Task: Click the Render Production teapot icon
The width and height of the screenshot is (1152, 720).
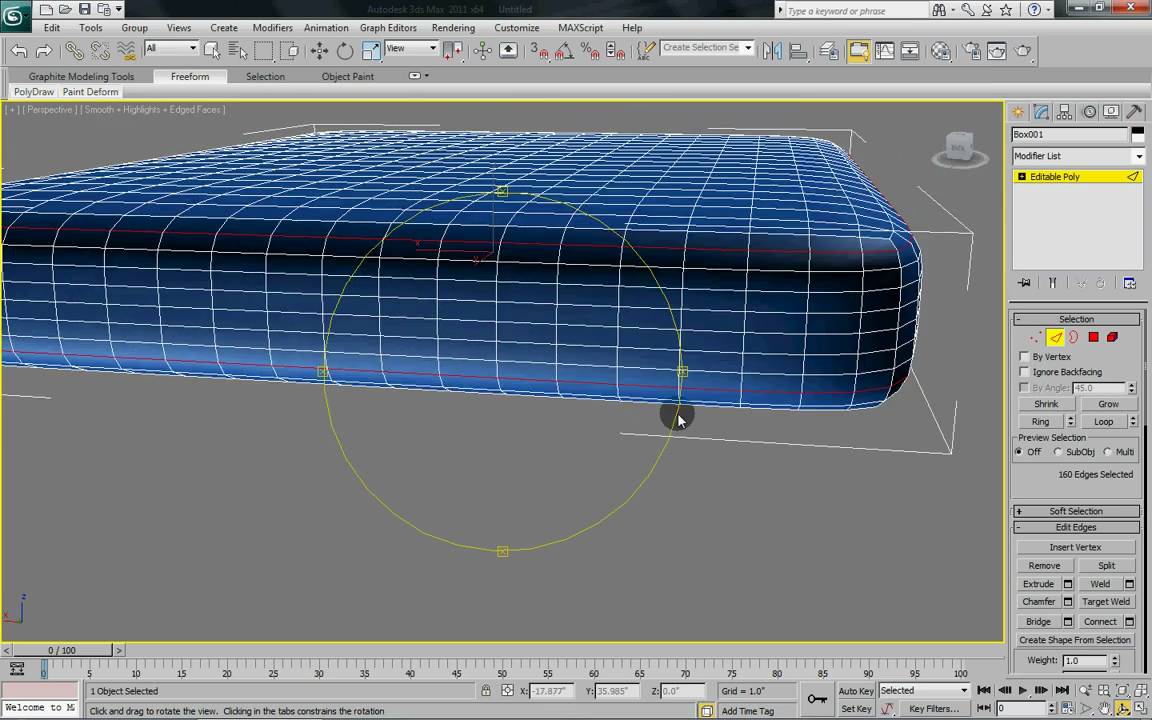Action: tap(1023, 51)
